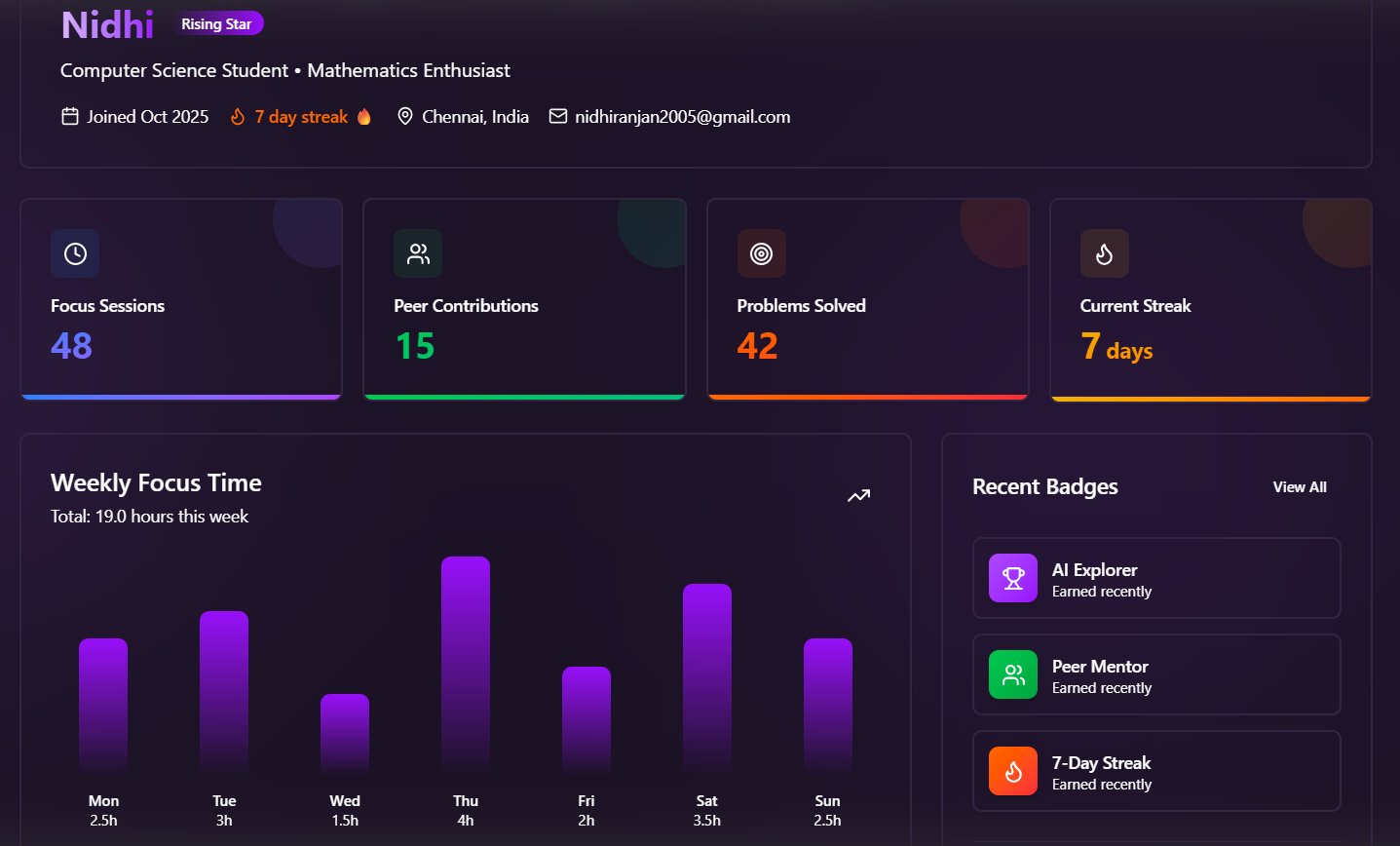Click the Wednesday bar in the focus chart
The height and width of the screenshot is (846, 1400).
pyautogui.click(x=345, y=735)
